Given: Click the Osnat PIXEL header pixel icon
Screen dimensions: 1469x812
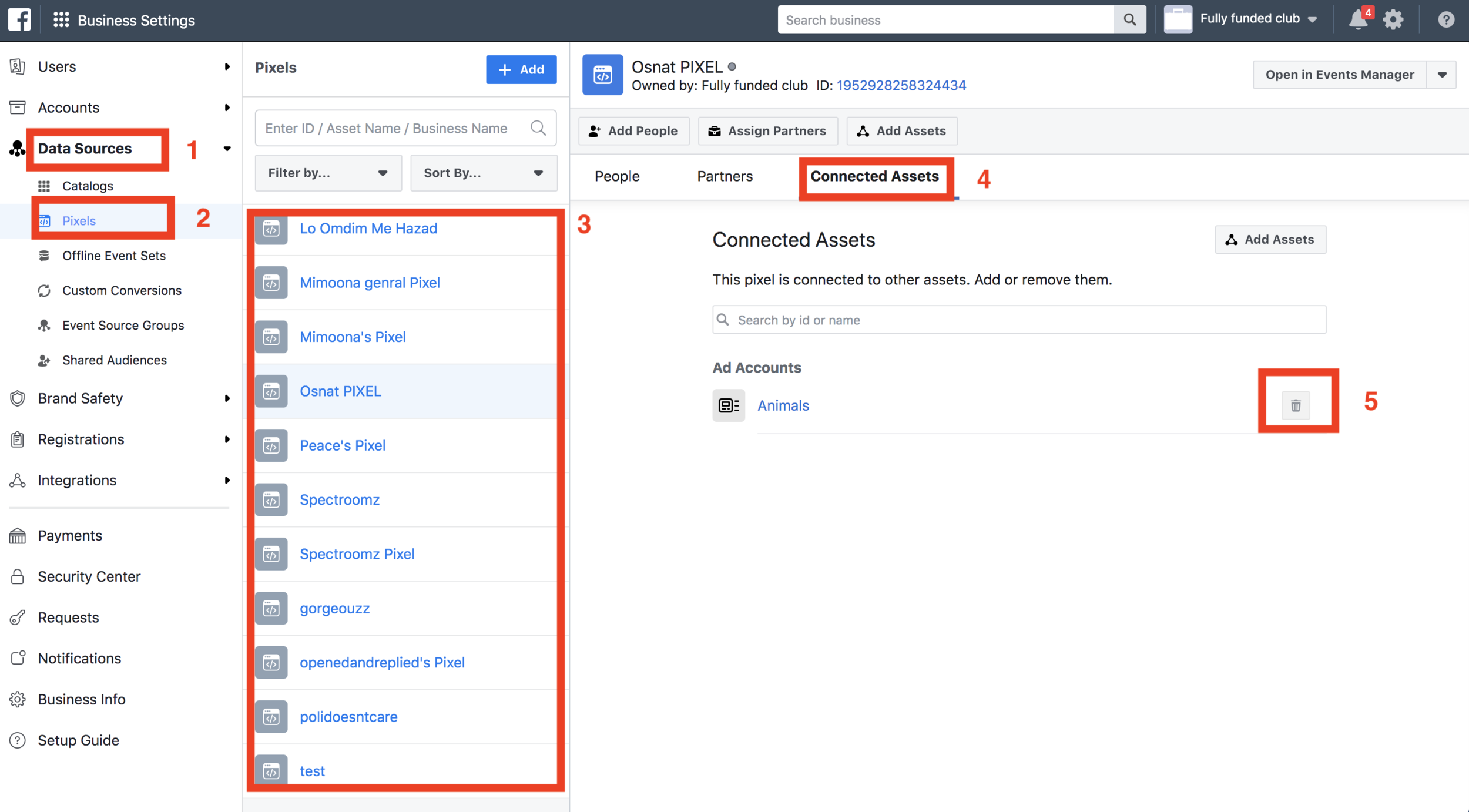Looking at the screenshot, I should [602, 75].
